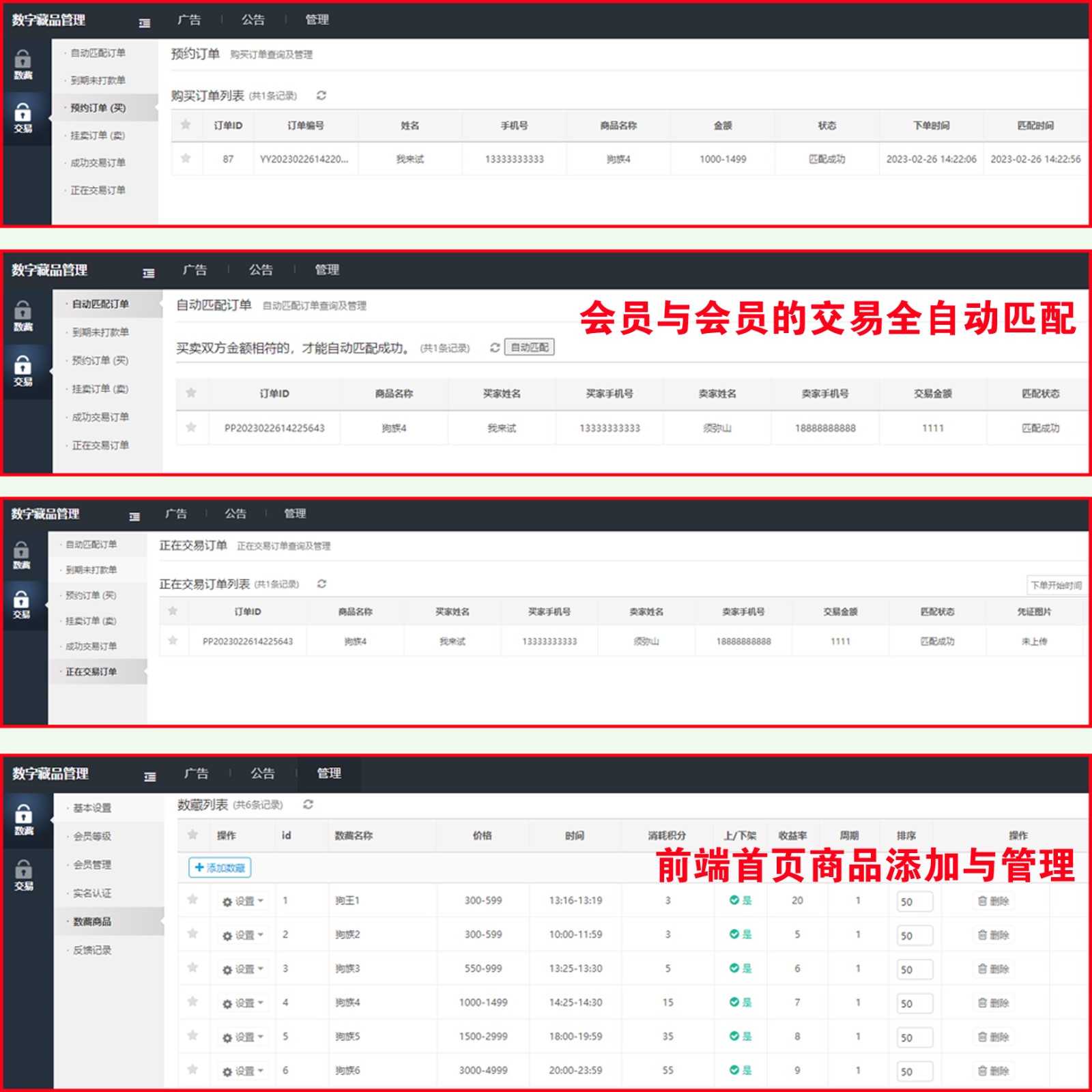
Task: Refresh the 正在交易订单列表 list
Action: pyautogui.click(x=321, y=584)
